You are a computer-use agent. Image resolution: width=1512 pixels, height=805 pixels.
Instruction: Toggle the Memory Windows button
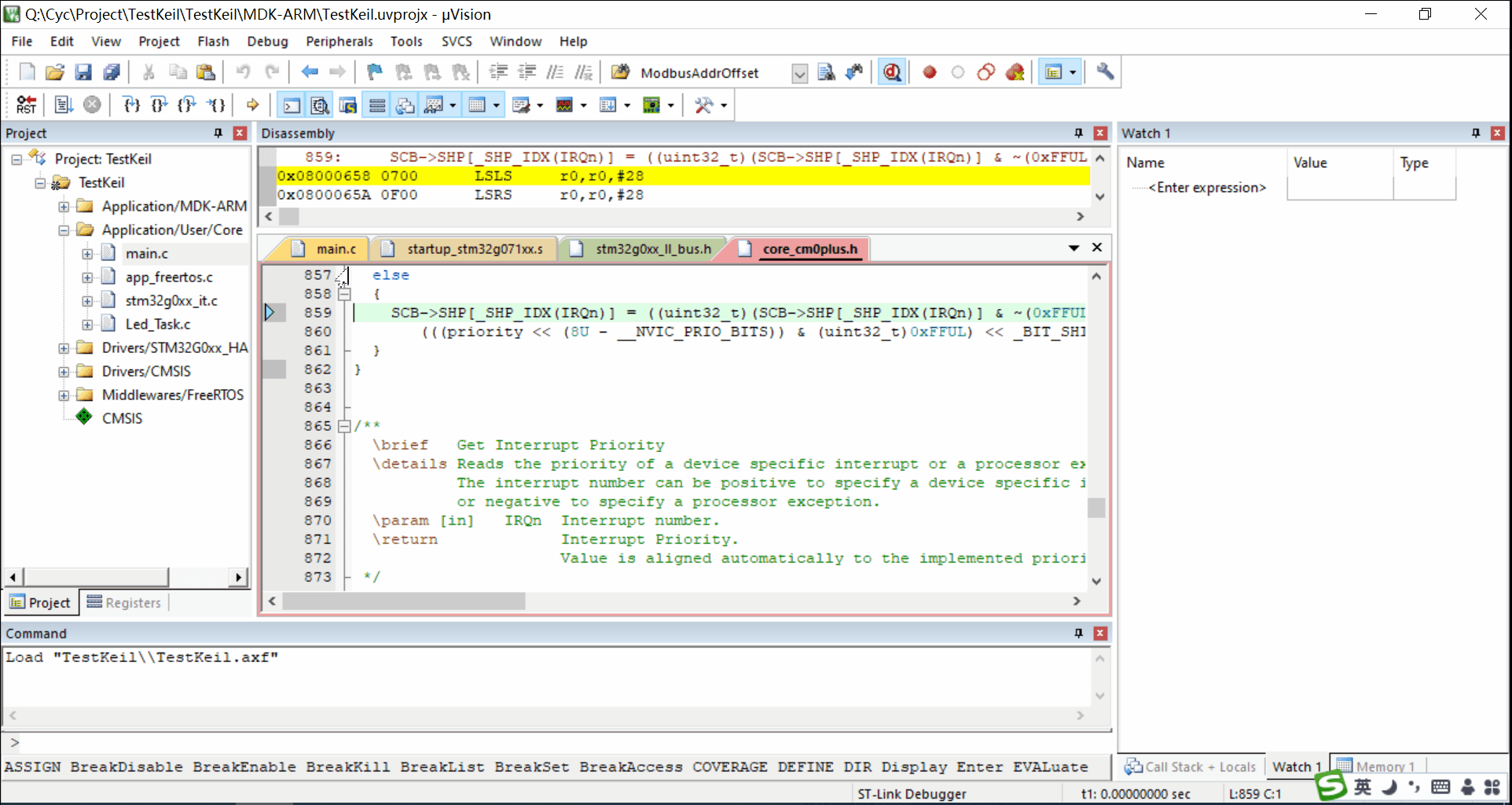(477, 105)
